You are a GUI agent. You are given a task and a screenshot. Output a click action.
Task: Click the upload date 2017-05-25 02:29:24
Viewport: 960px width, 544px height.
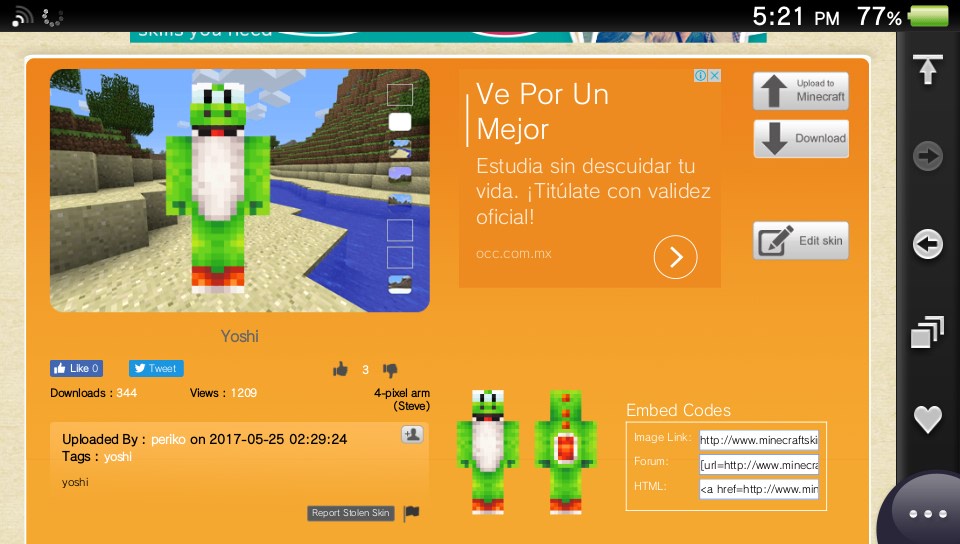(x=278, y=439)
